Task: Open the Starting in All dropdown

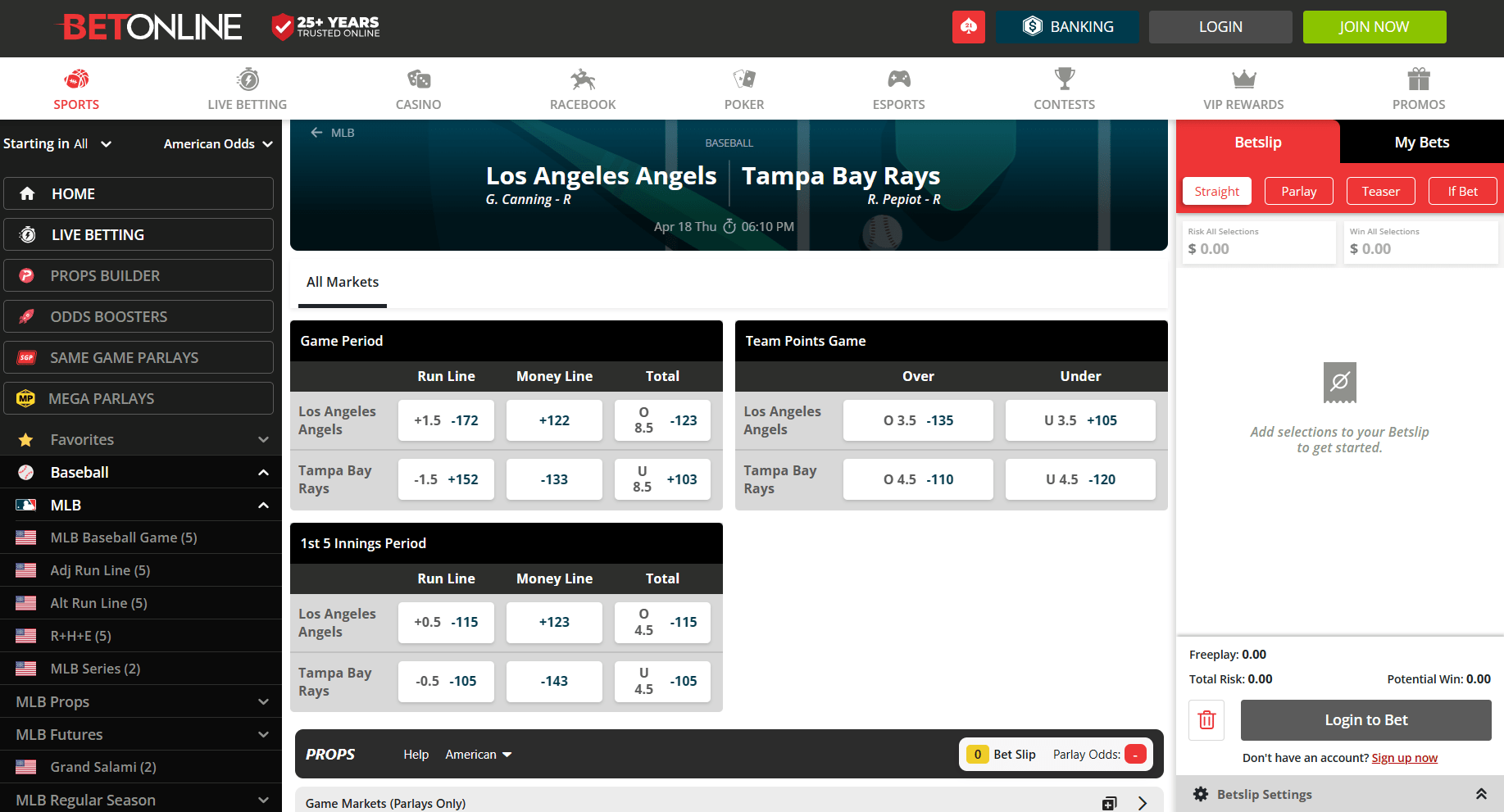Action: (57, 143)
